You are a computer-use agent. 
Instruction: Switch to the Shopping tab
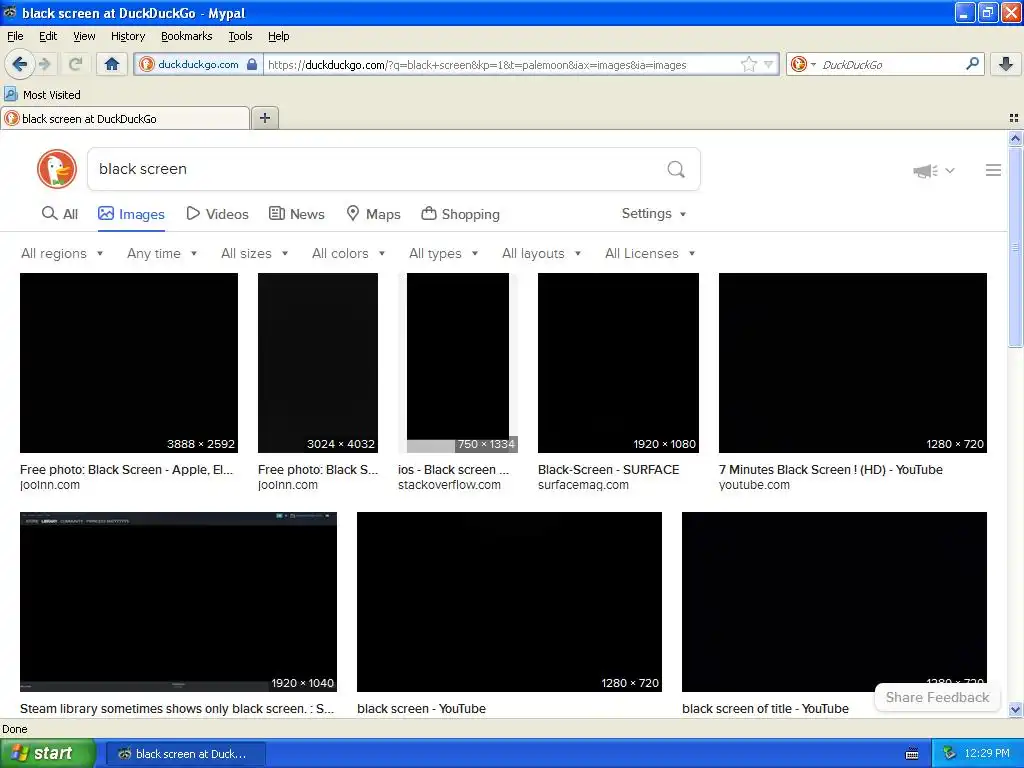coord(460,214)
